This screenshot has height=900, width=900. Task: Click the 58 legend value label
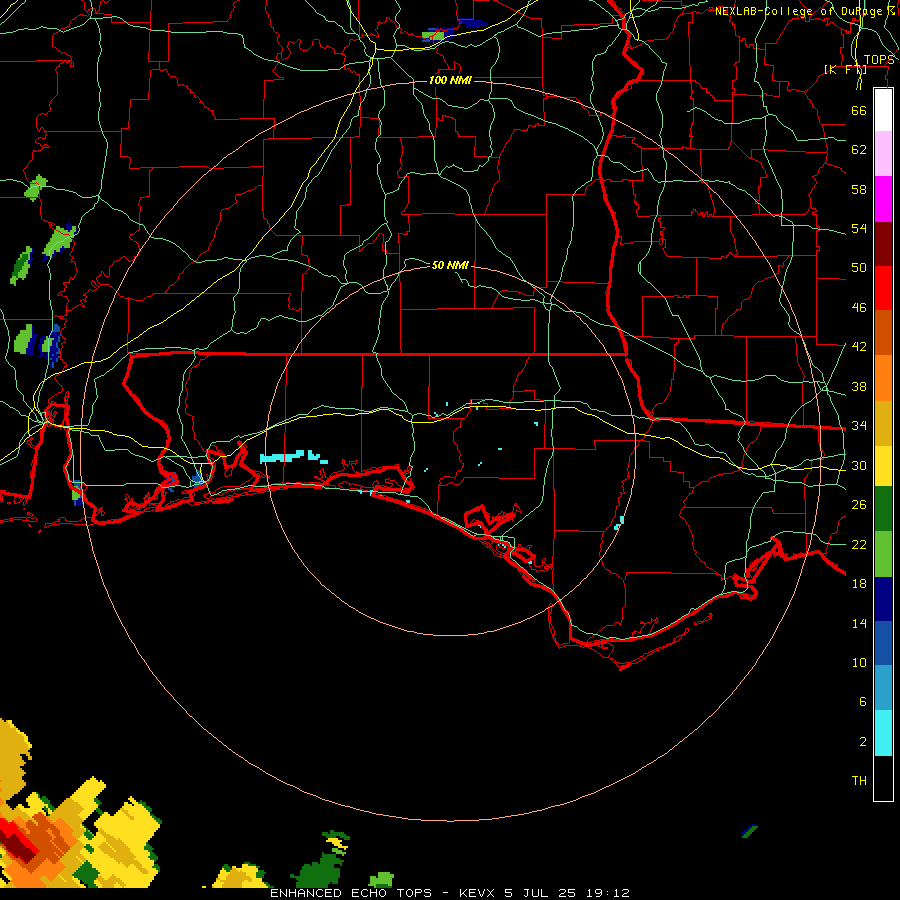click(859, 189)
